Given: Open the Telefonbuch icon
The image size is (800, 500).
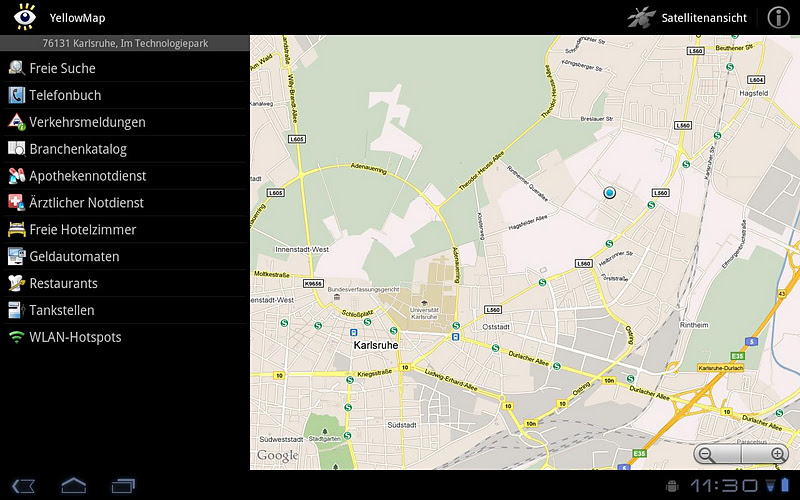Looking at the screenshot, I should tap(16, 95).
